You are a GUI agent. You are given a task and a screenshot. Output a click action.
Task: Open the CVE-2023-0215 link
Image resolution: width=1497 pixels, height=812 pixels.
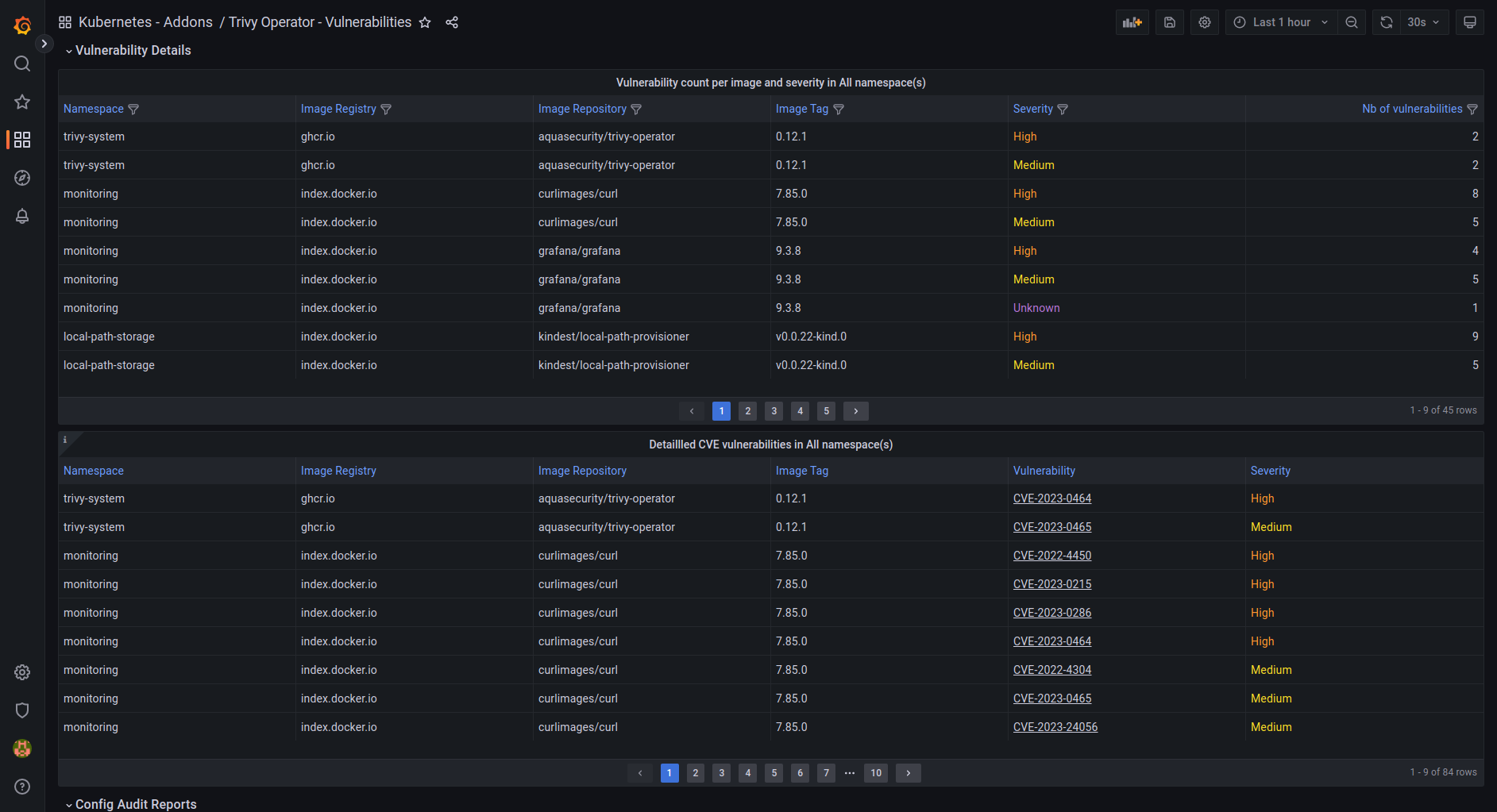[x=1052, y=584]
